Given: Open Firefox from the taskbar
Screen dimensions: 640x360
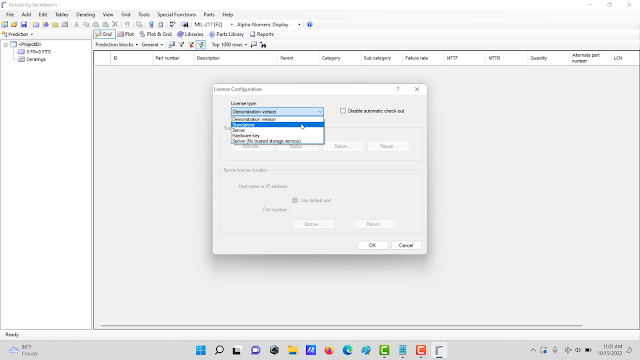Looking at the screenshot, I should coord(329,350).
